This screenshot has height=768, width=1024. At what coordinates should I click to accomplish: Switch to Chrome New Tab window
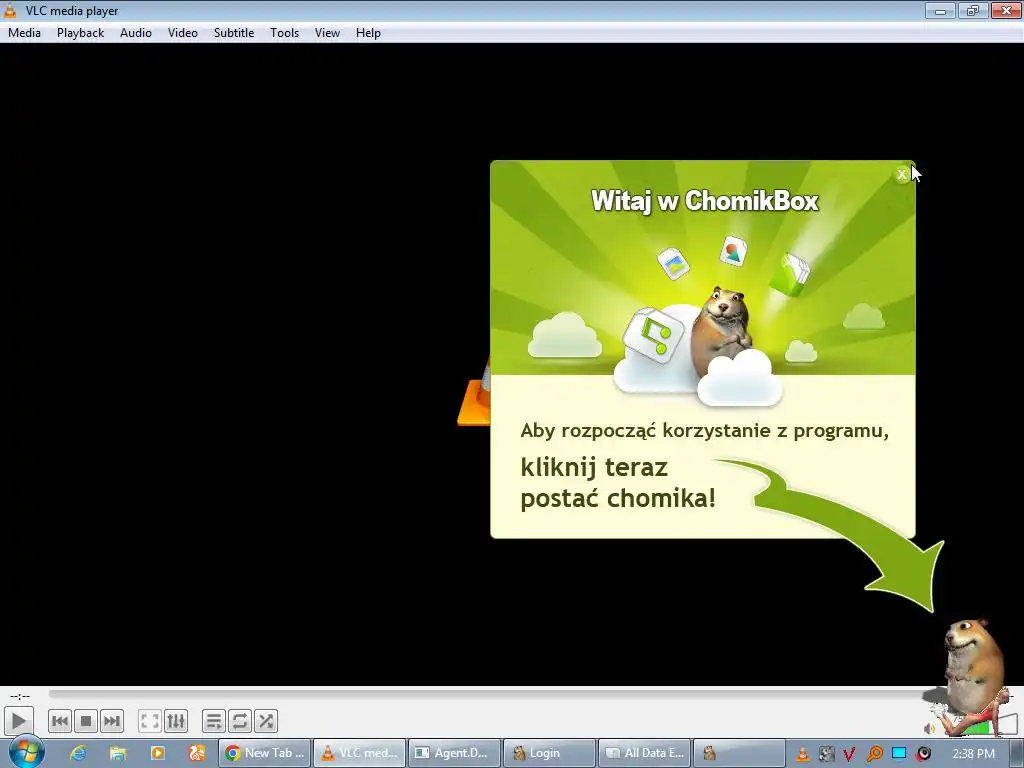(264, 753)
